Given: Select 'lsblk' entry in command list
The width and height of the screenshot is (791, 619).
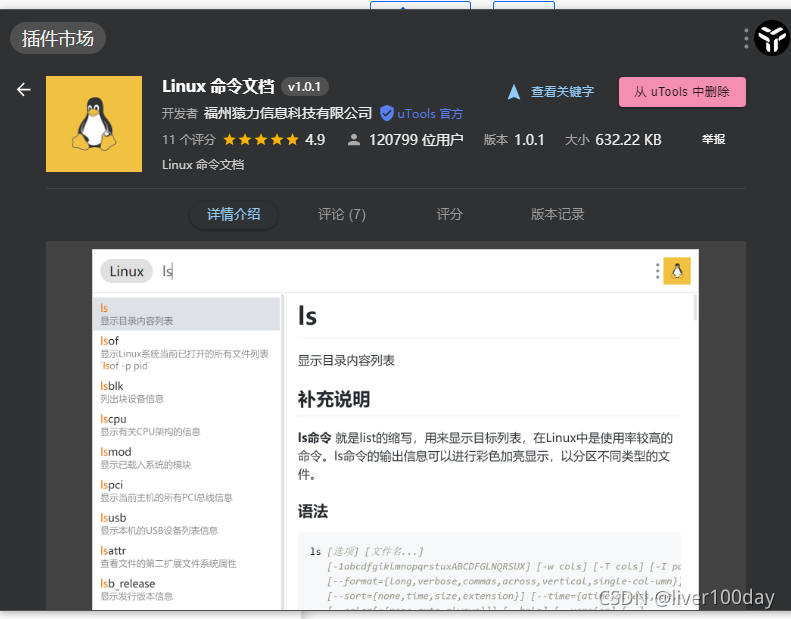Looking at the screenshot, I should (186, 392).
